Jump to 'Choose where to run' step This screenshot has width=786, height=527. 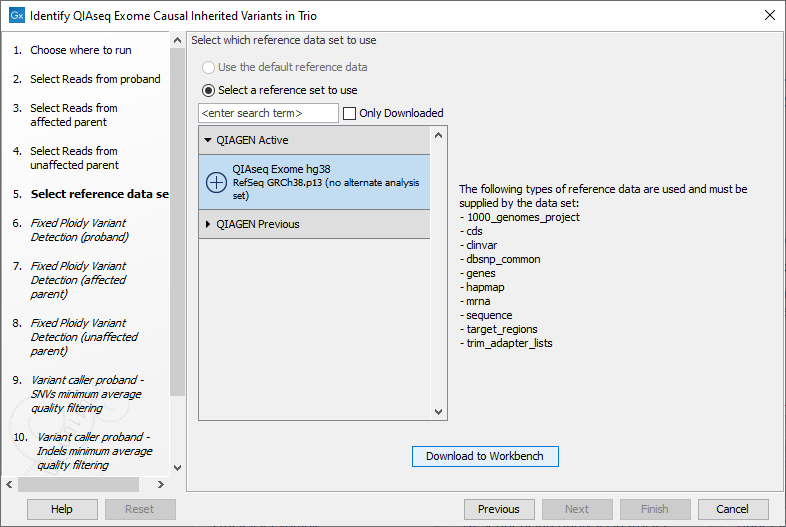point(80,50)
